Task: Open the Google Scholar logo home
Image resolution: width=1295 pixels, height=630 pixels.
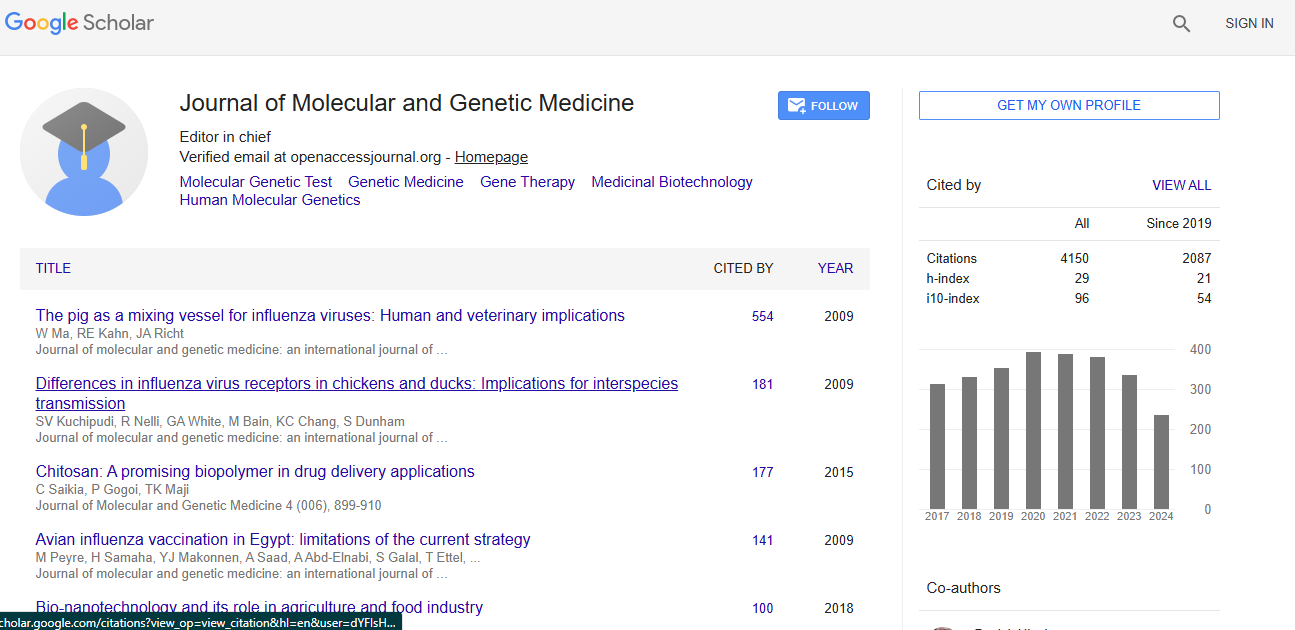Action: click(x=80, y=23)
